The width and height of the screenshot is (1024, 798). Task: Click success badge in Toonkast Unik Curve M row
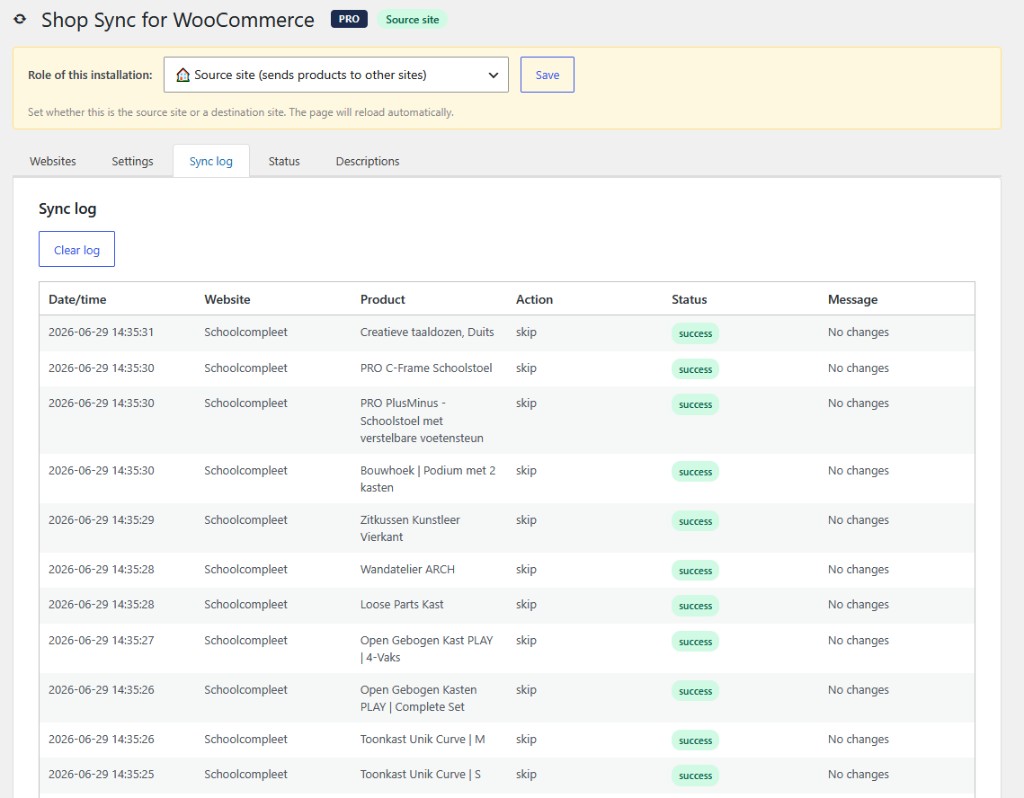695,740
